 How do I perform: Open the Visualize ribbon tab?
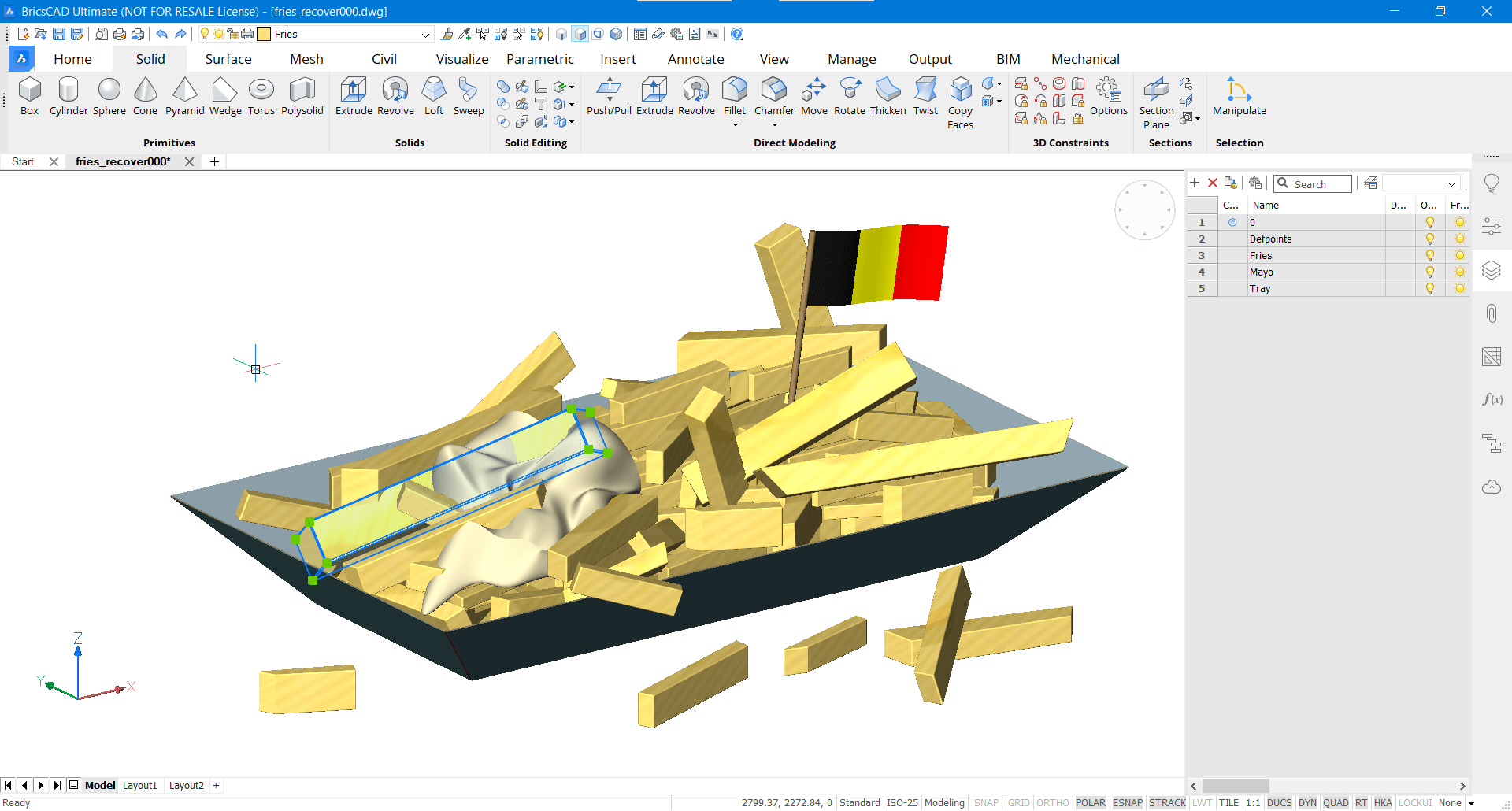pyautogui.click(x=462, y=59)
